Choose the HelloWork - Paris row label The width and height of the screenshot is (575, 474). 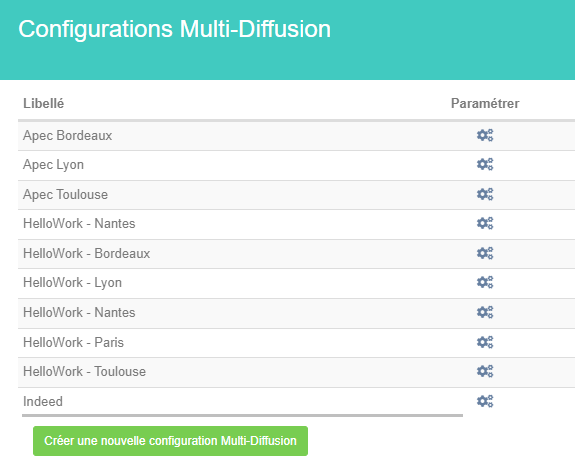click(x=73, y=342)
